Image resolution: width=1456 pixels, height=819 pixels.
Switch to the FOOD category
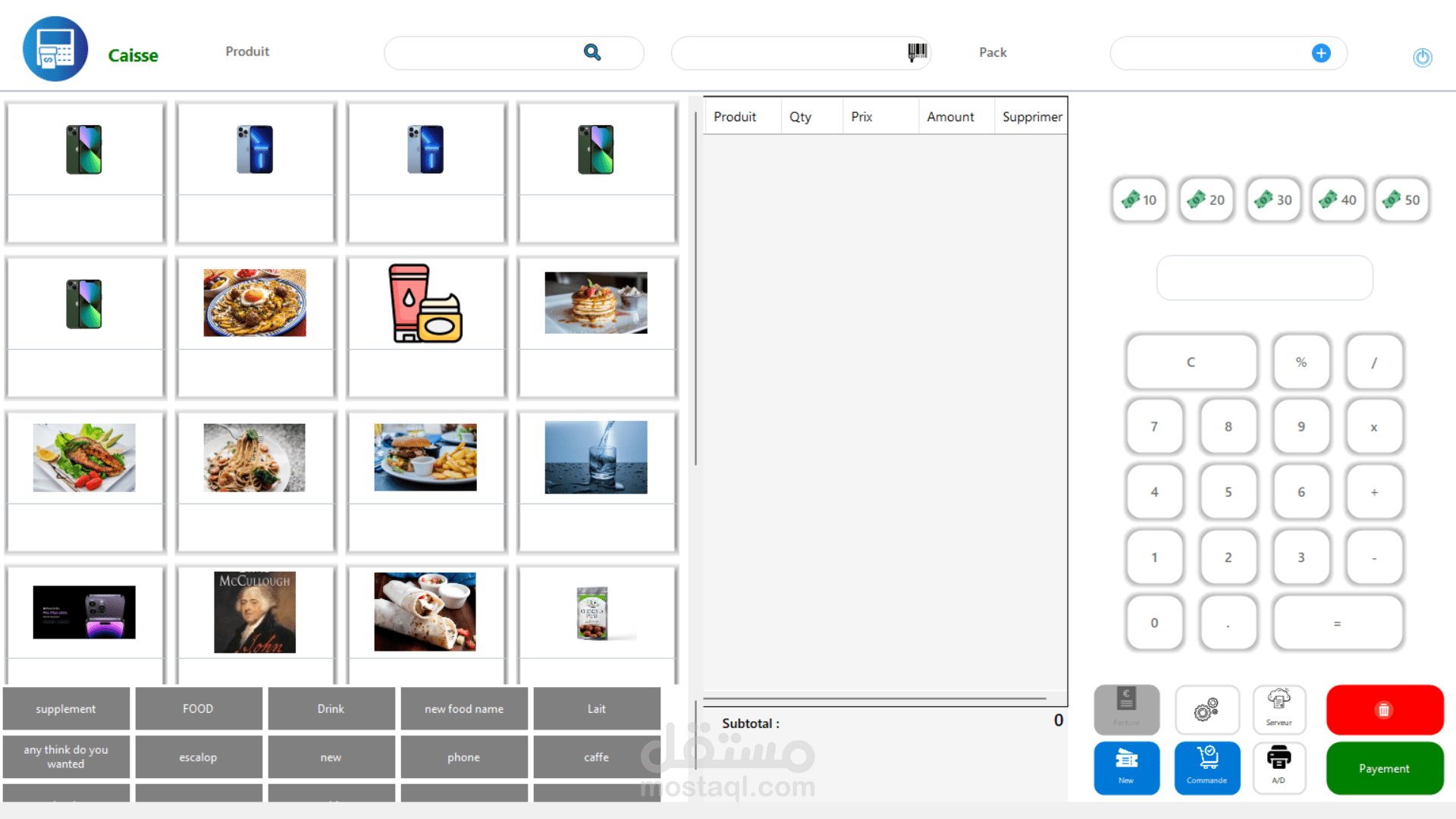click(x=198, y=708)
